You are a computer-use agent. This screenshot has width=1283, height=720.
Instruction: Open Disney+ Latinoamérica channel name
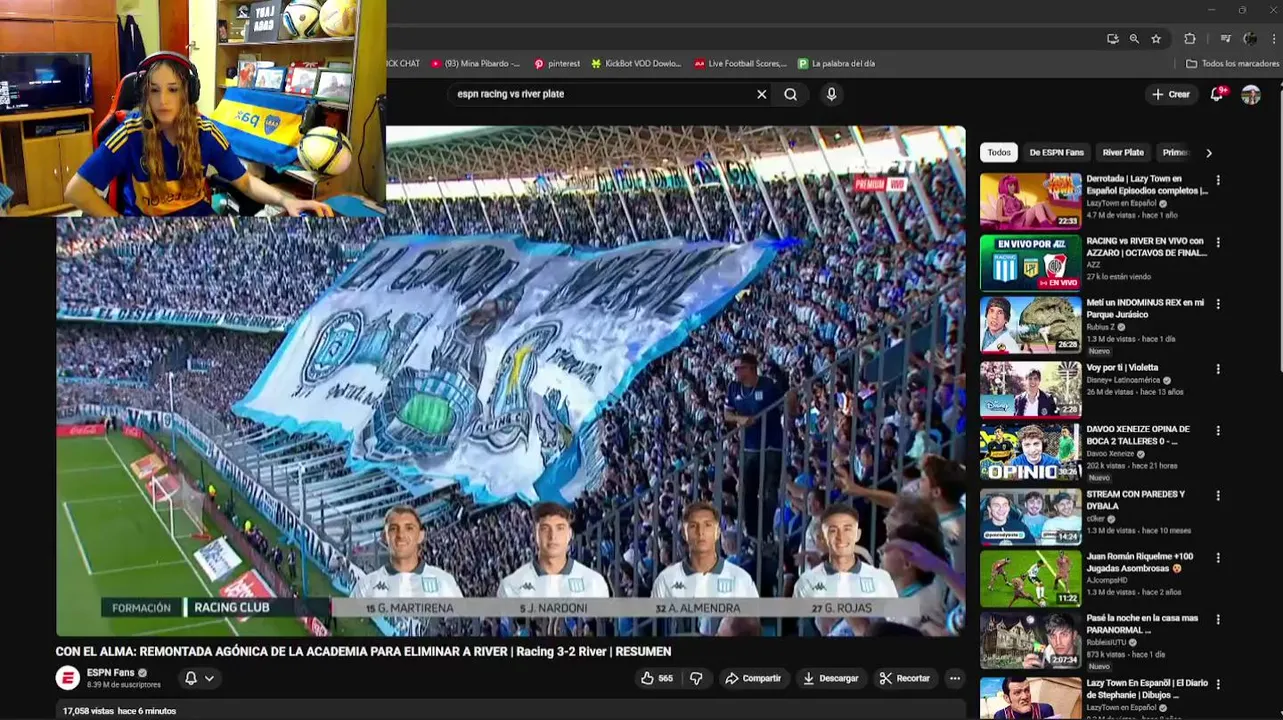(1124, 380)
